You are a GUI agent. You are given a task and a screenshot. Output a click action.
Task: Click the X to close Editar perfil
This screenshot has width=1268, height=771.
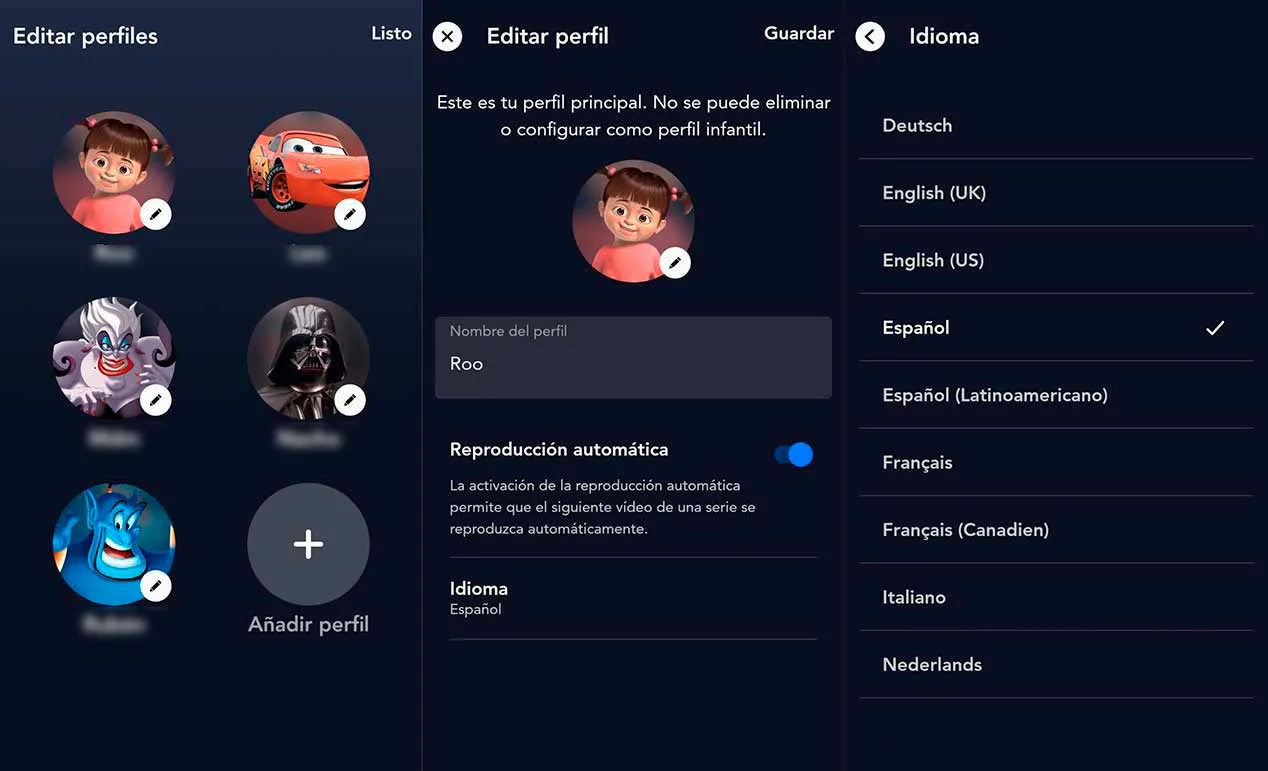pyautogui.click(x=447, y=36)
